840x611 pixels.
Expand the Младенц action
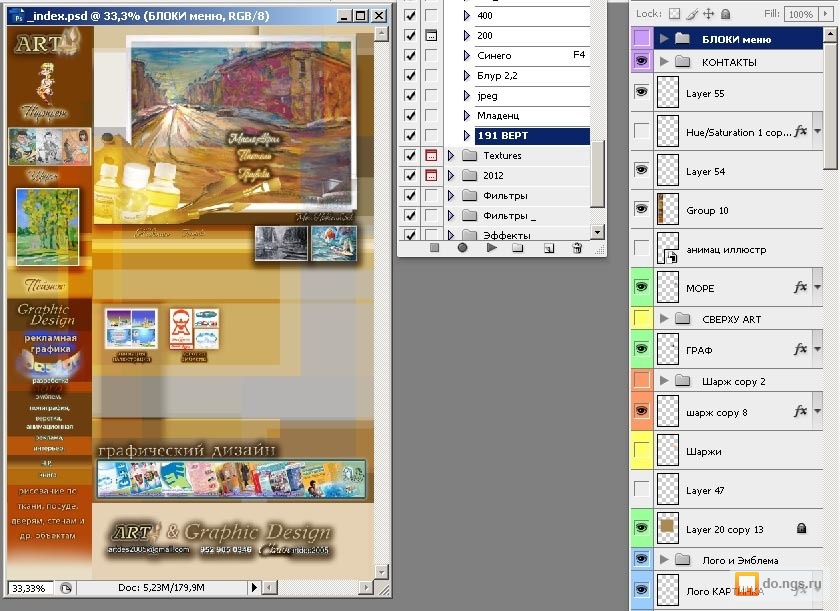click(x=467, y=116)
